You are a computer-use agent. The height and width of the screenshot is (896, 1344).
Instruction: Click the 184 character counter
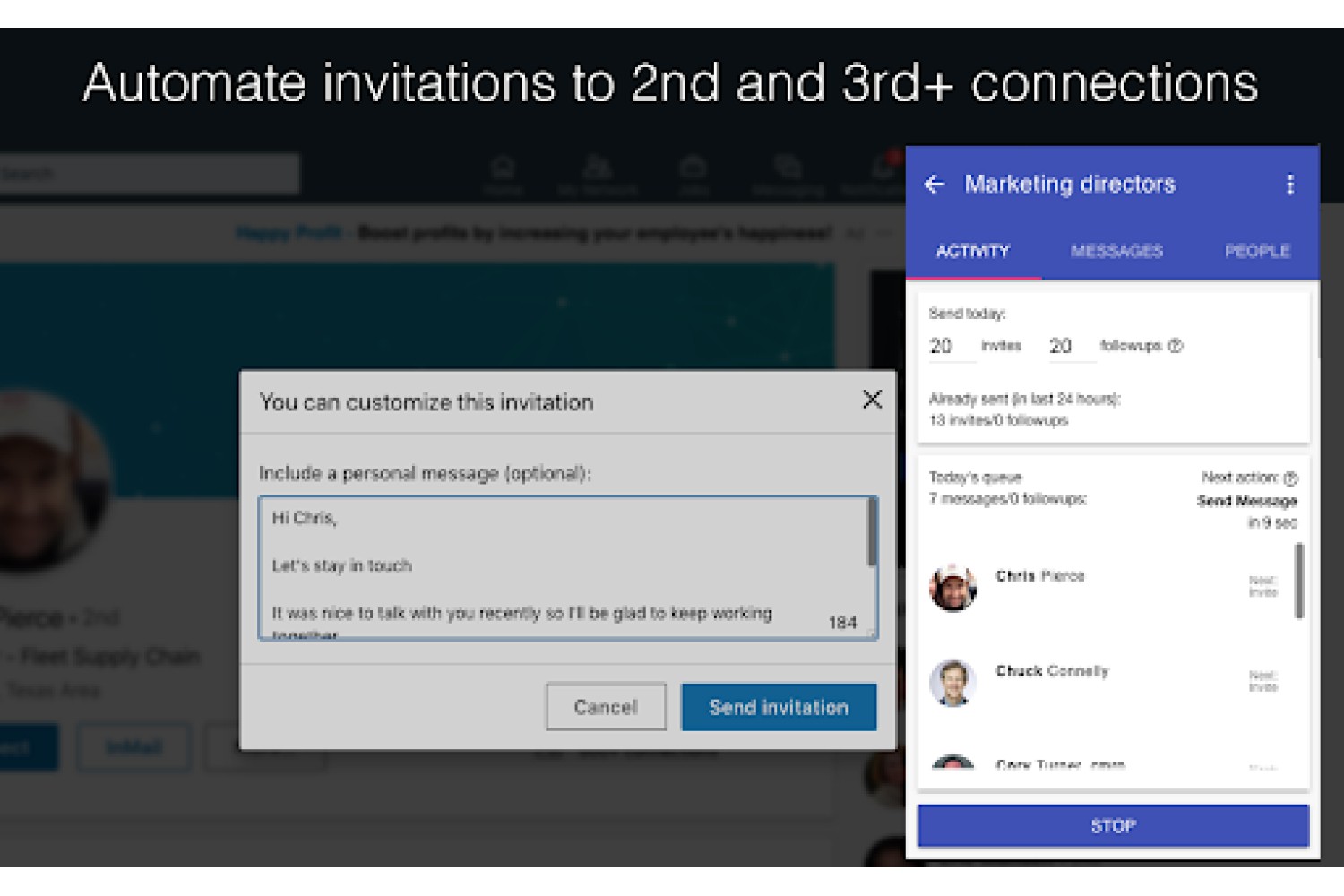842,622
